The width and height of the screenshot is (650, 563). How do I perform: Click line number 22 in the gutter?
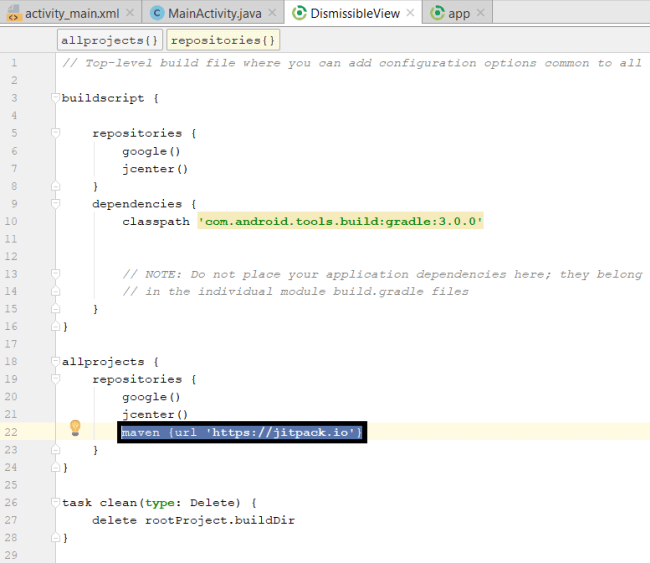[11, 432]
